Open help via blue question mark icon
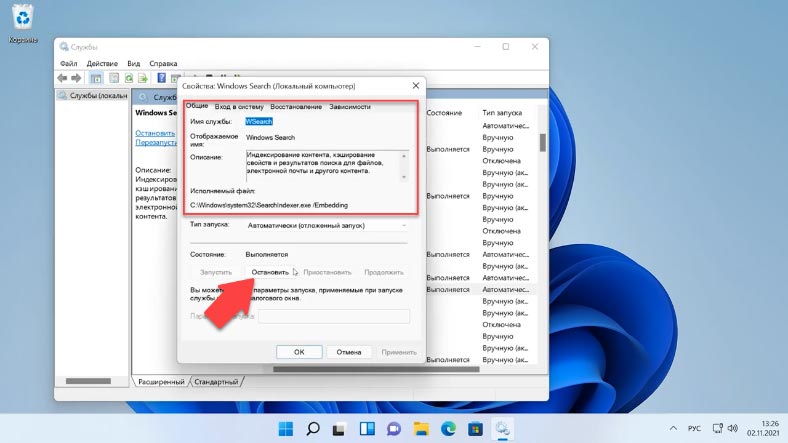Screen dimensions: 788x443 (161, 78)
